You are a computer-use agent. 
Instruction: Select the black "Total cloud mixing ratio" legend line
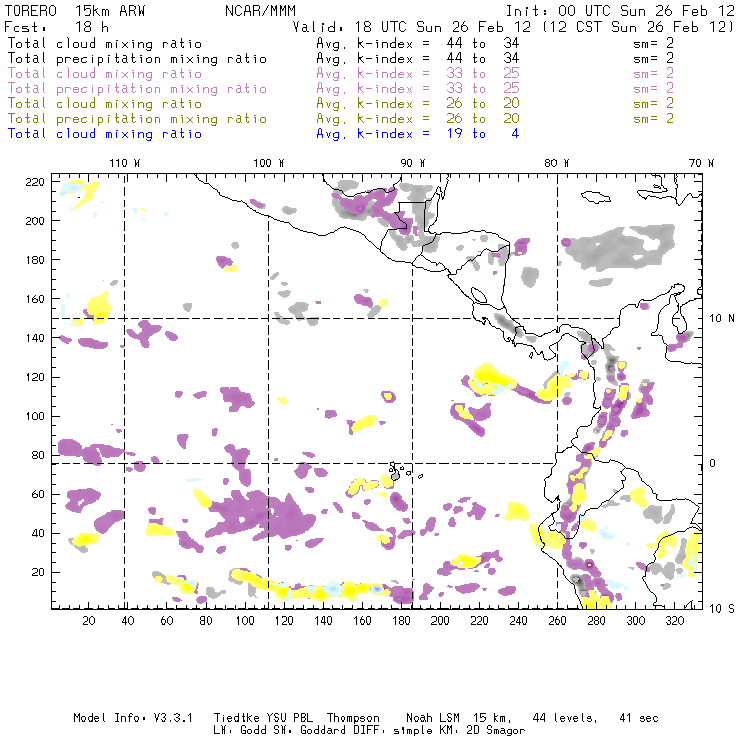tap(105, 43)
